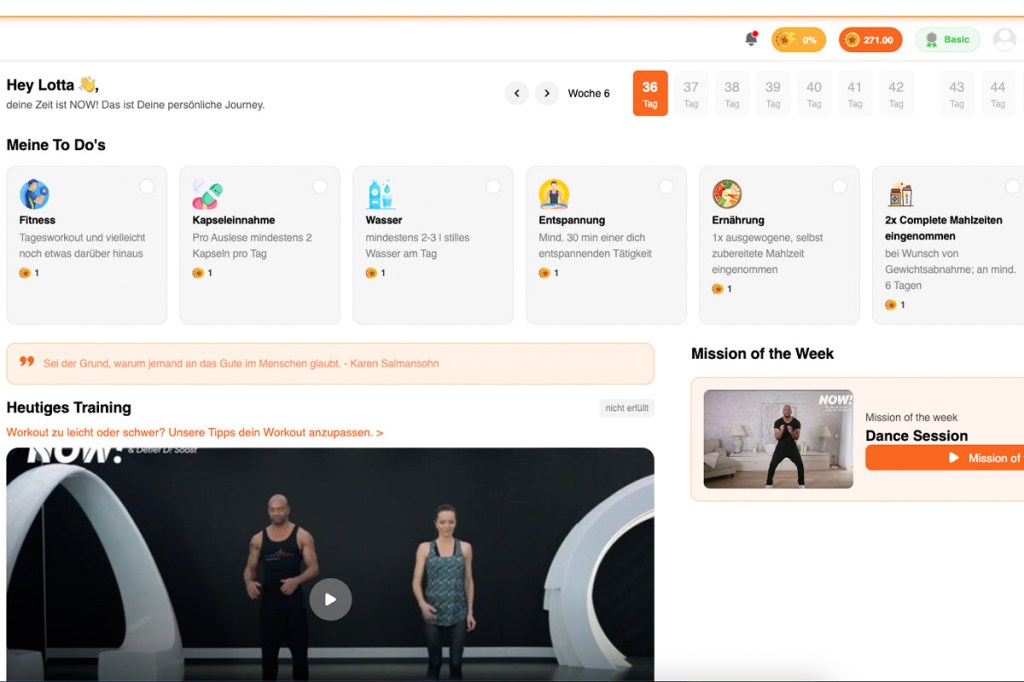1024x682 pixels.
Task: Select day 41 tab
Action: click(855, 93)
